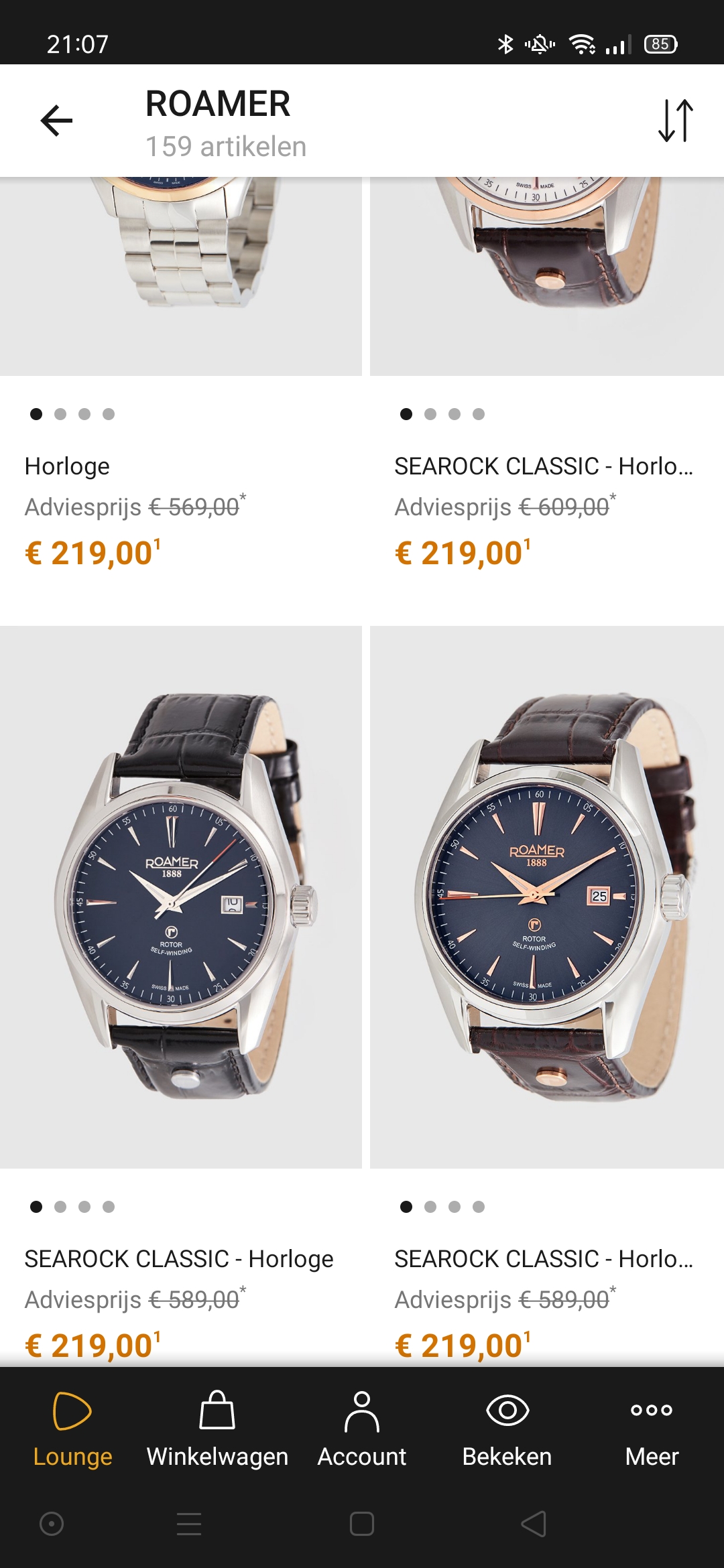Select last image dot under top-right SEAROCK watch
The height and width of the screenshot is (1568, 724).
(x=479, y=414)
